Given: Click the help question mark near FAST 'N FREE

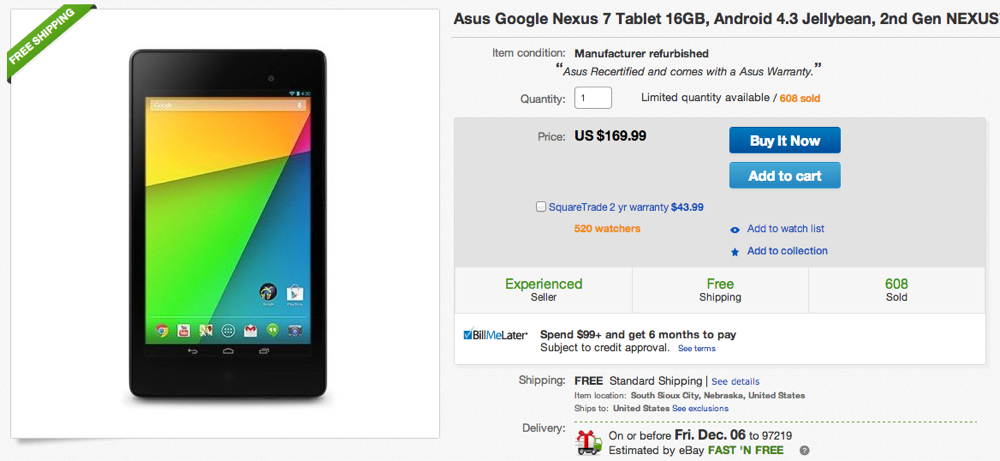Looking at the screenshot, I should [804, 450].
